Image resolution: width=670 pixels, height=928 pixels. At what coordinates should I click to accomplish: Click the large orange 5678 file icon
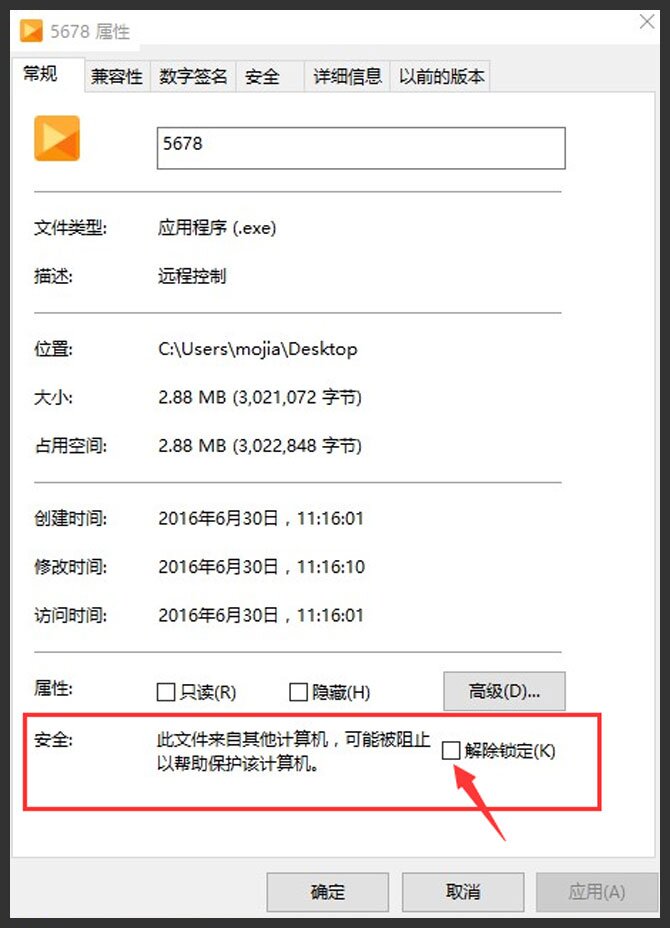pos(57,138)
